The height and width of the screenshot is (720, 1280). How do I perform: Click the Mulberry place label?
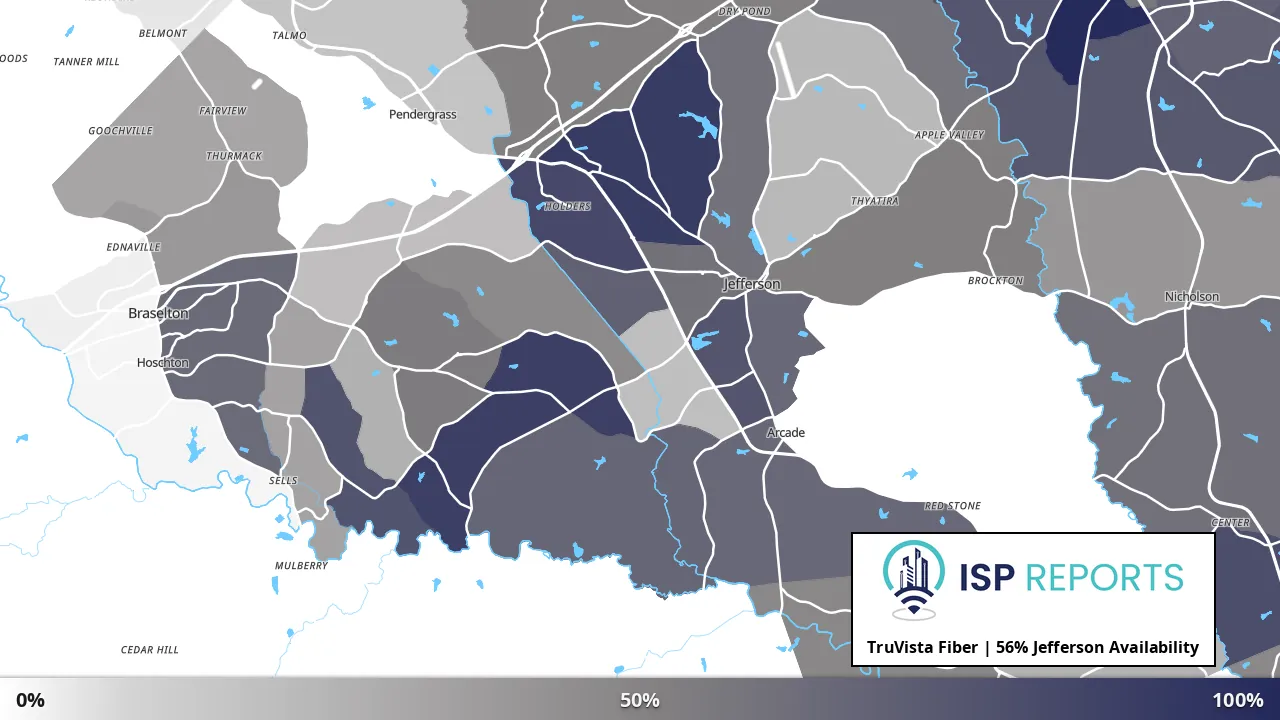(301, 565)
